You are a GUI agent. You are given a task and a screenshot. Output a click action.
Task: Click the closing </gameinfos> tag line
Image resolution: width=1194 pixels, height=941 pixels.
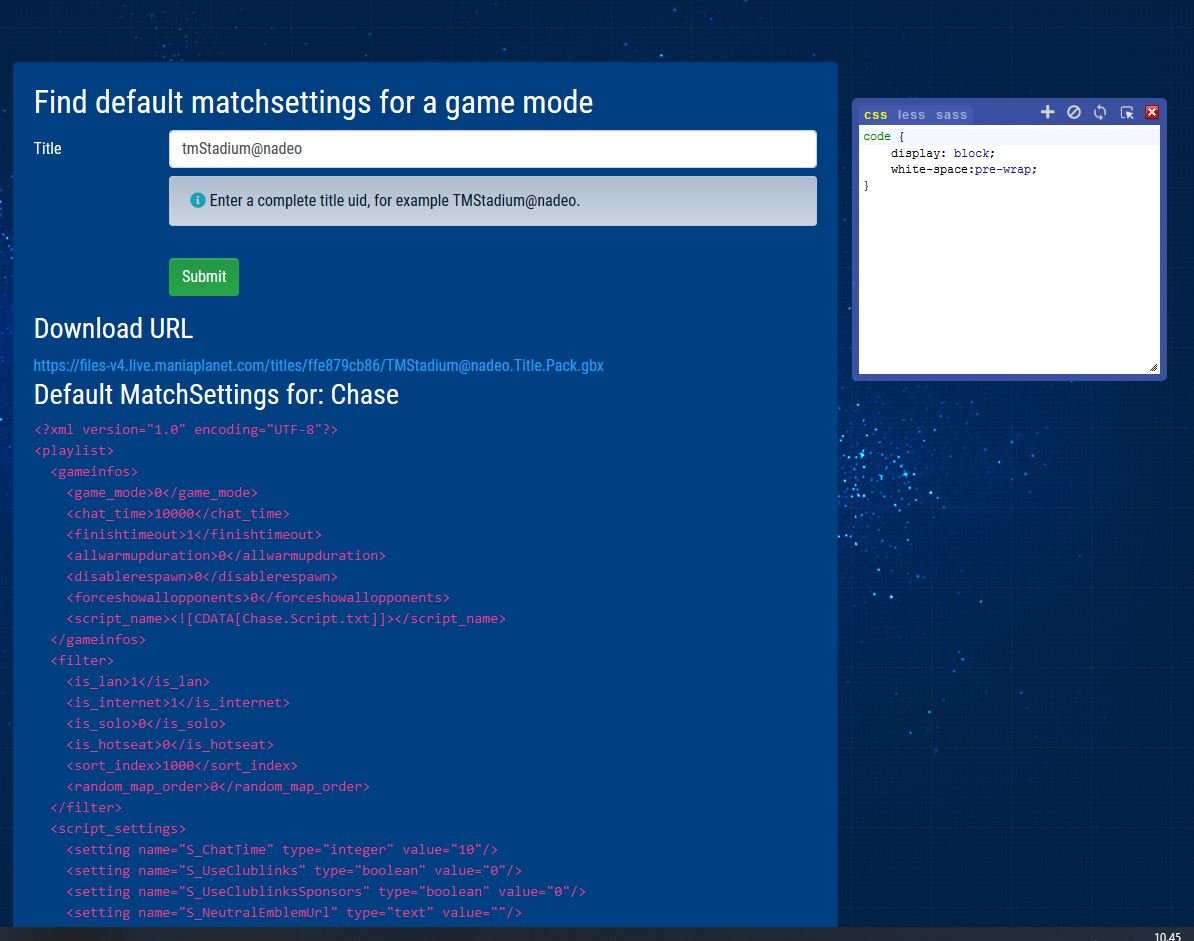click(x=98, y=640)
